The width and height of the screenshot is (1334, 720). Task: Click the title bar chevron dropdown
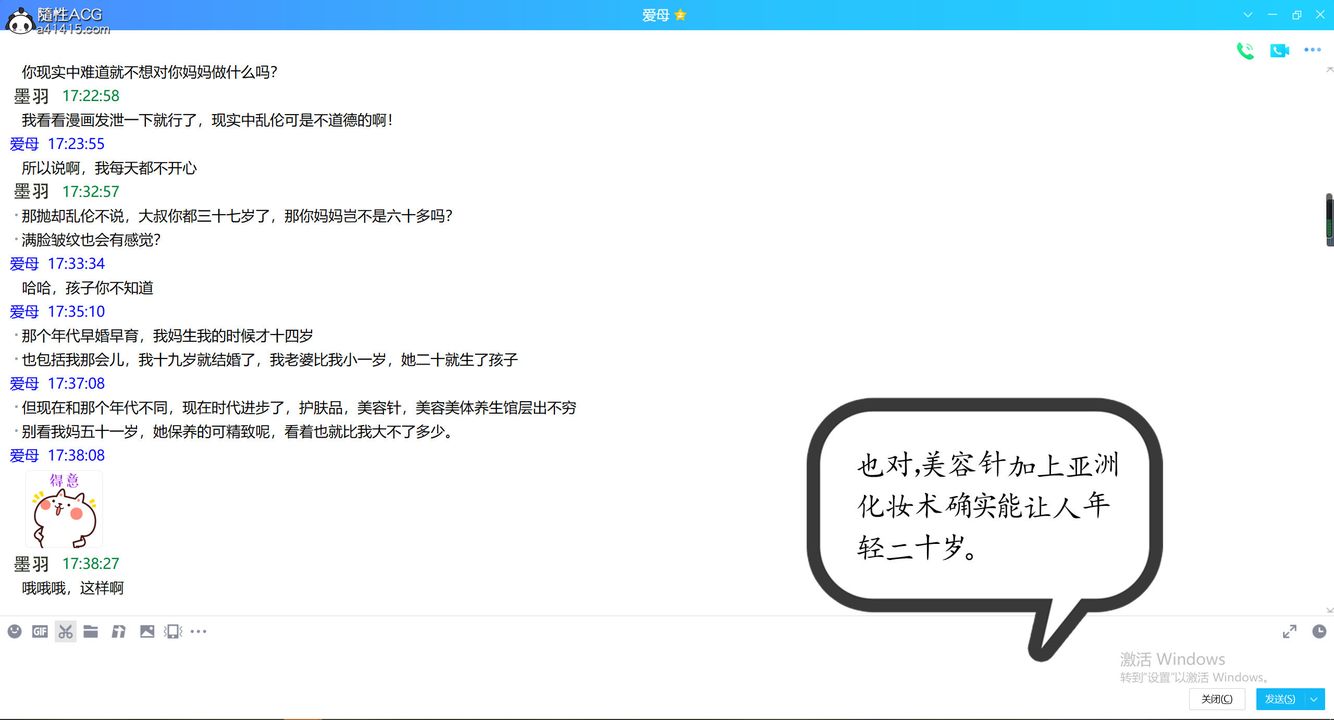point(1246,15)
